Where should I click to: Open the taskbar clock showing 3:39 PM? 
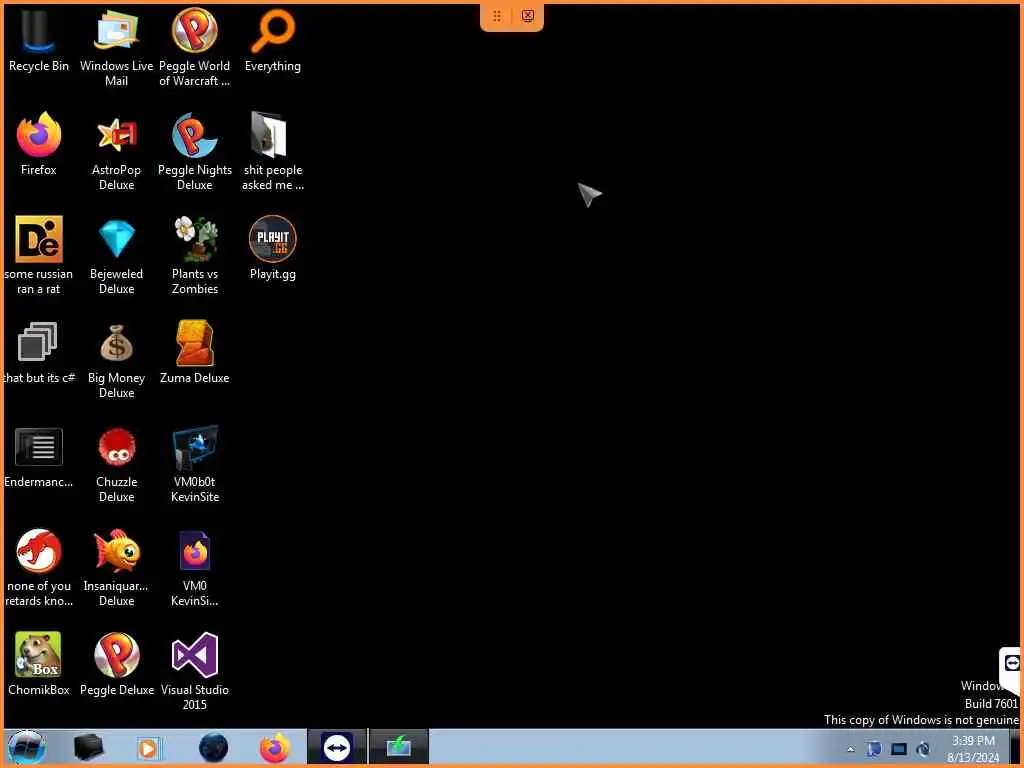click(973, 749)
